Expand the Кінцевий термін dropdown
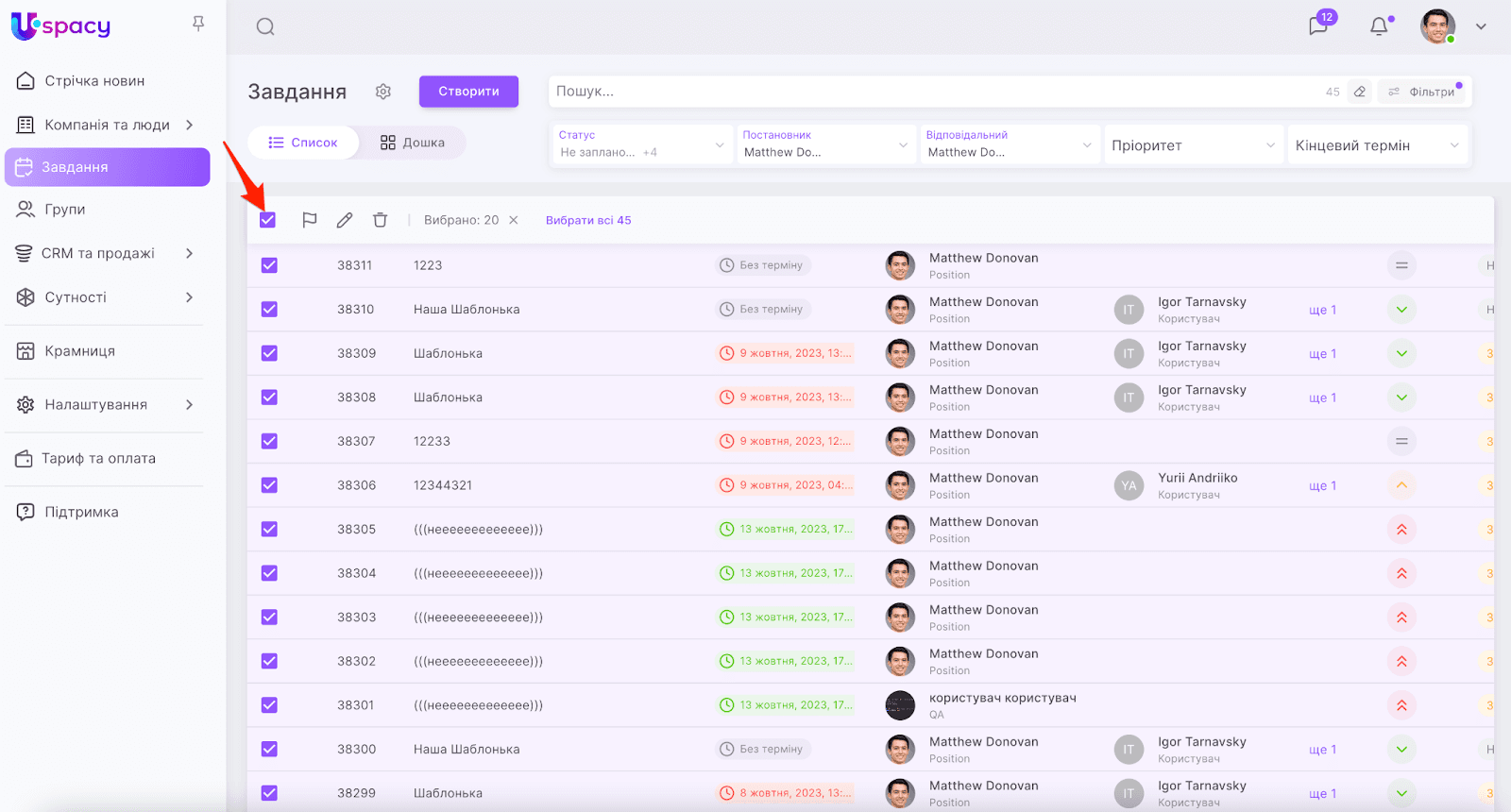This screenshot has width=1511, height=812. coord(1377,145)
